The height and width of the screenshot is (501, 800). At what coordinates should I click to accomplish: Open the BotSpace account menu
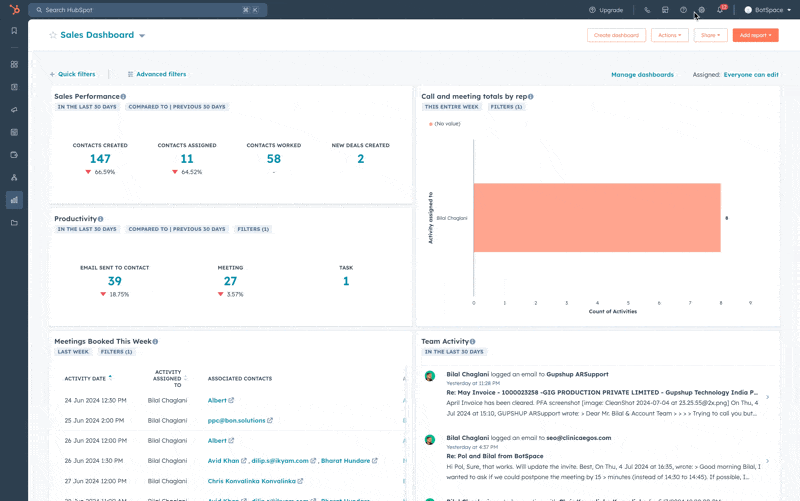coord(767,10)
